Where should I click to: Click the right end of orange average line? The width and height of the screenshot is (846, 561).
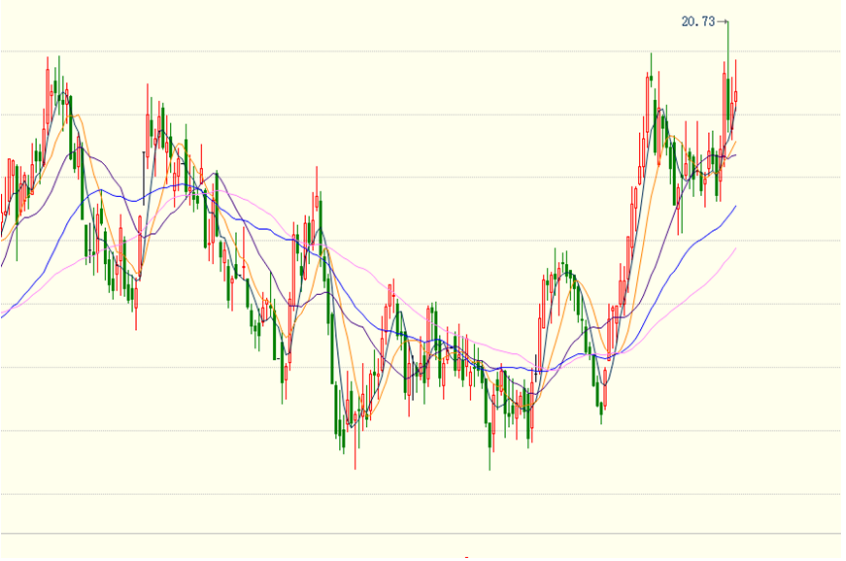tap(736, 142)
